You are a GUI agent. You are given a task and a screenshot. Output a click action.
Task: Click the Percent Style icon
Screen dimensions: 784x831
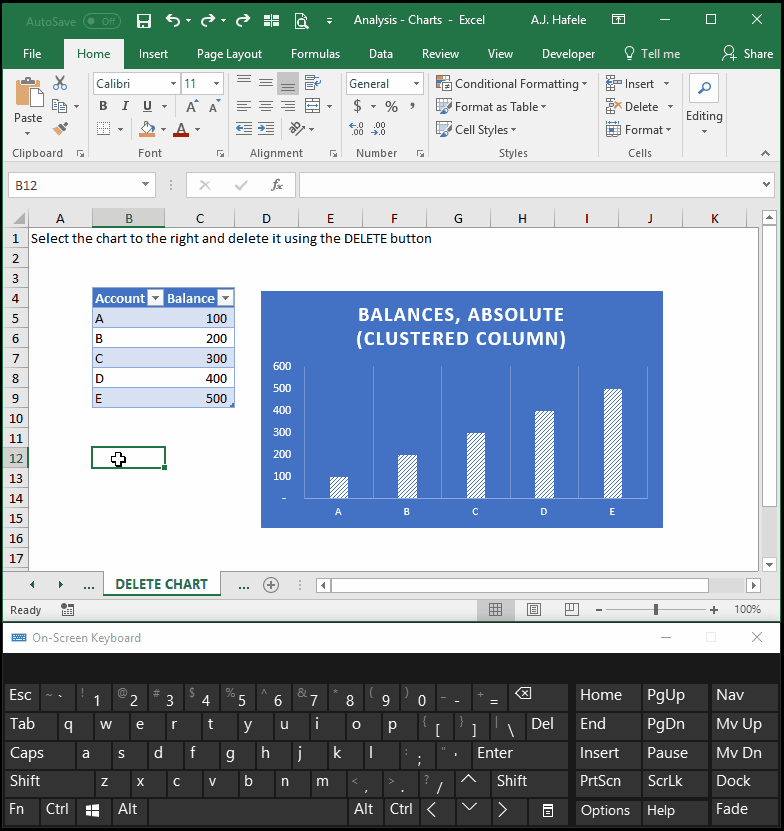coord(391,107)
